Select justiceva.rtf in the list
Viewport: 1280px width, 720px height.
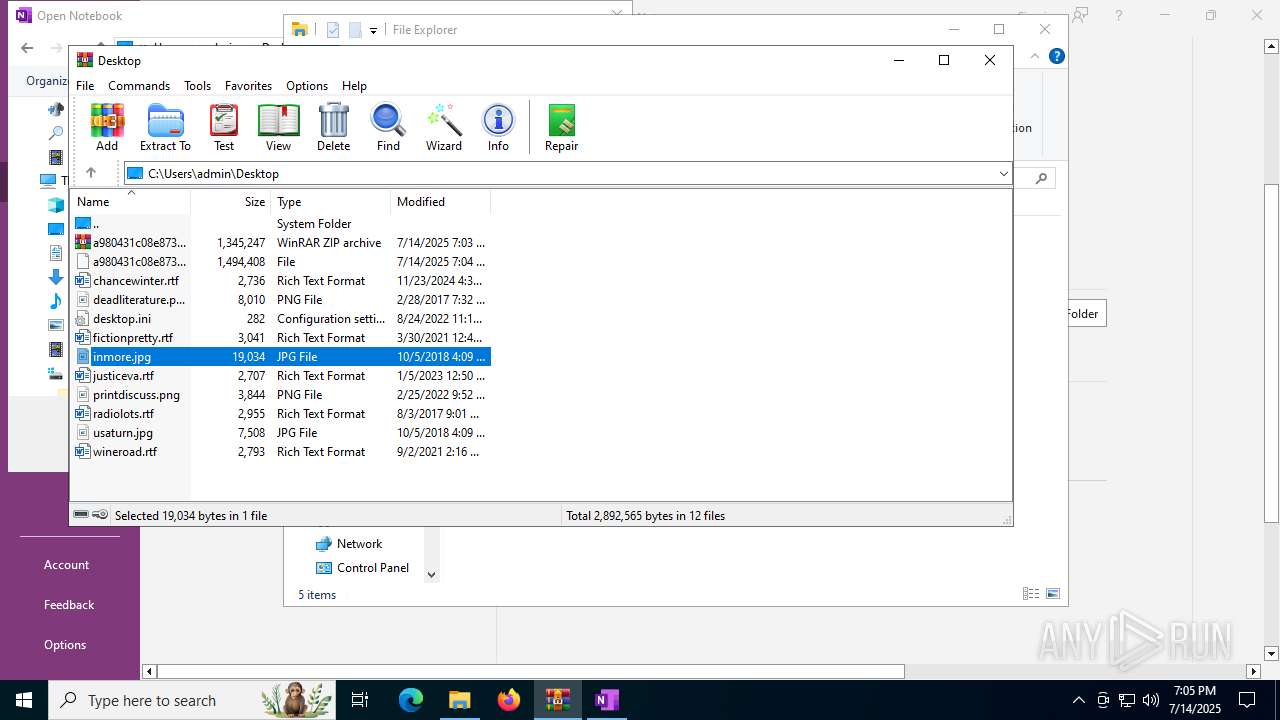click(x=281, y=376)
